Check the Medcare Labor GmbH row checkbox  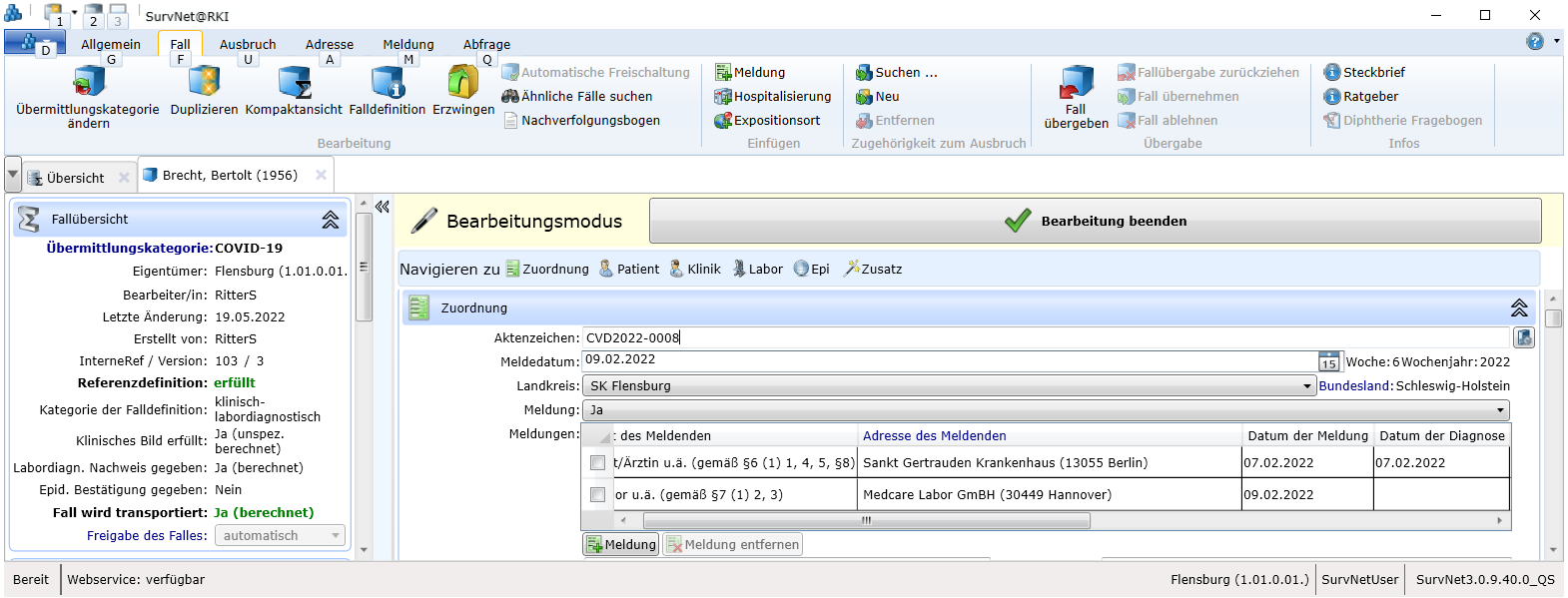click(x=597, y=495)
